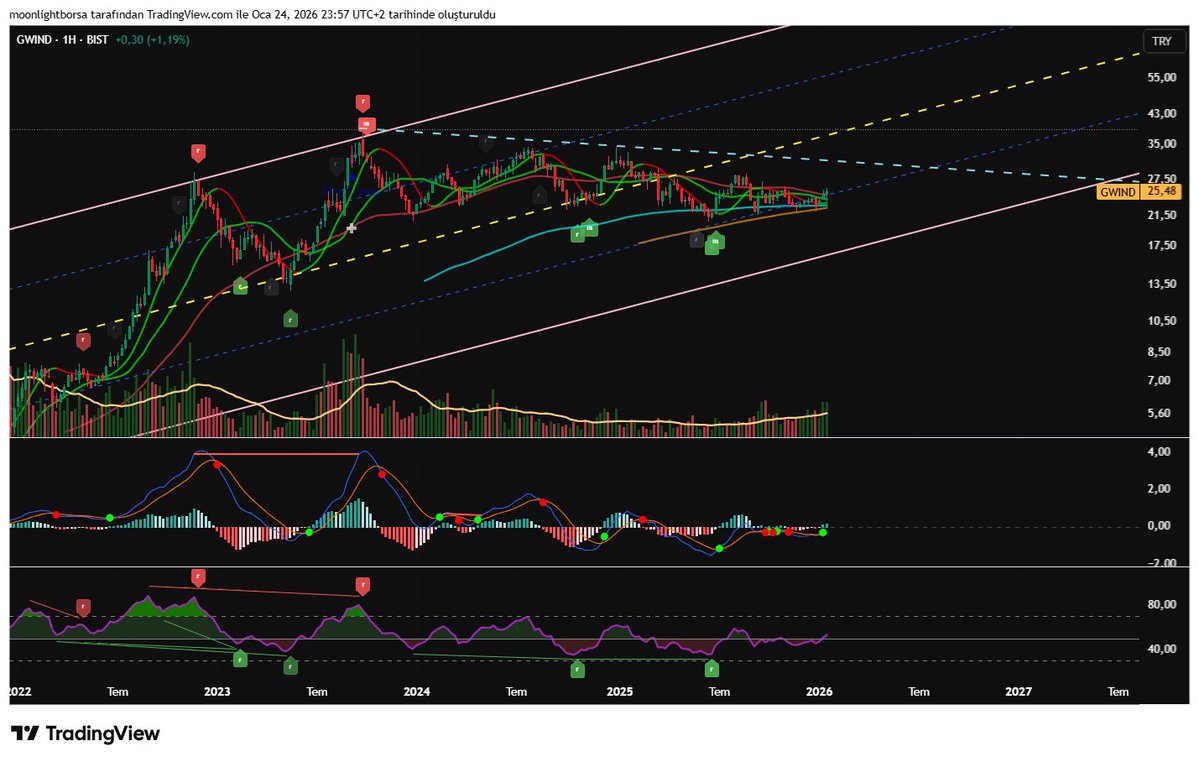Select the yellow dashed channel midline
The height and width of the screenshot is (762, 1199).
coord(574,202)
